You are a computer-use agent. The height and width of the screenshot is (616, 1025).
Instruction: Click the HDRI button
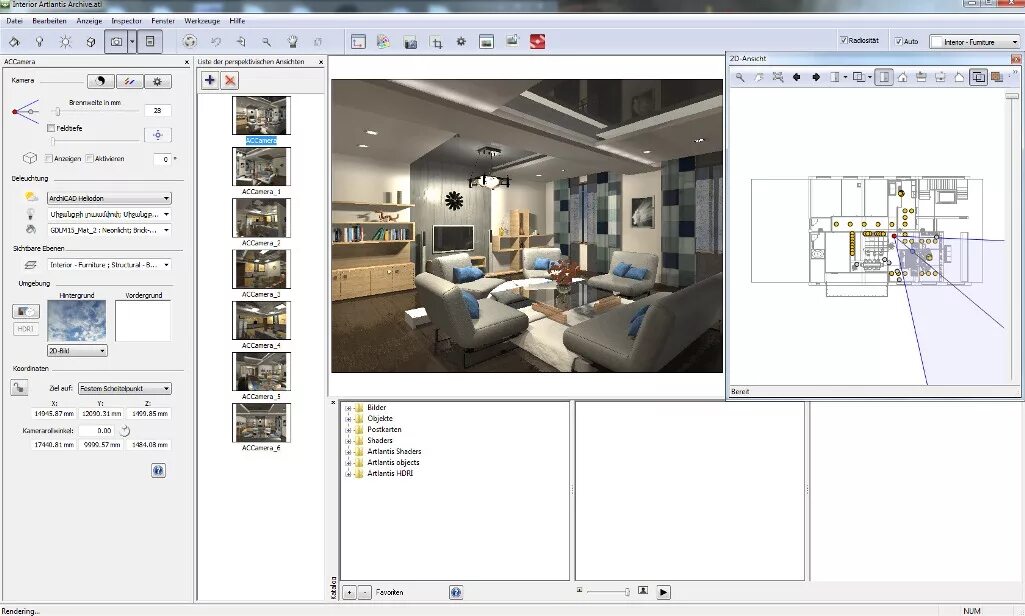(25, 329)
